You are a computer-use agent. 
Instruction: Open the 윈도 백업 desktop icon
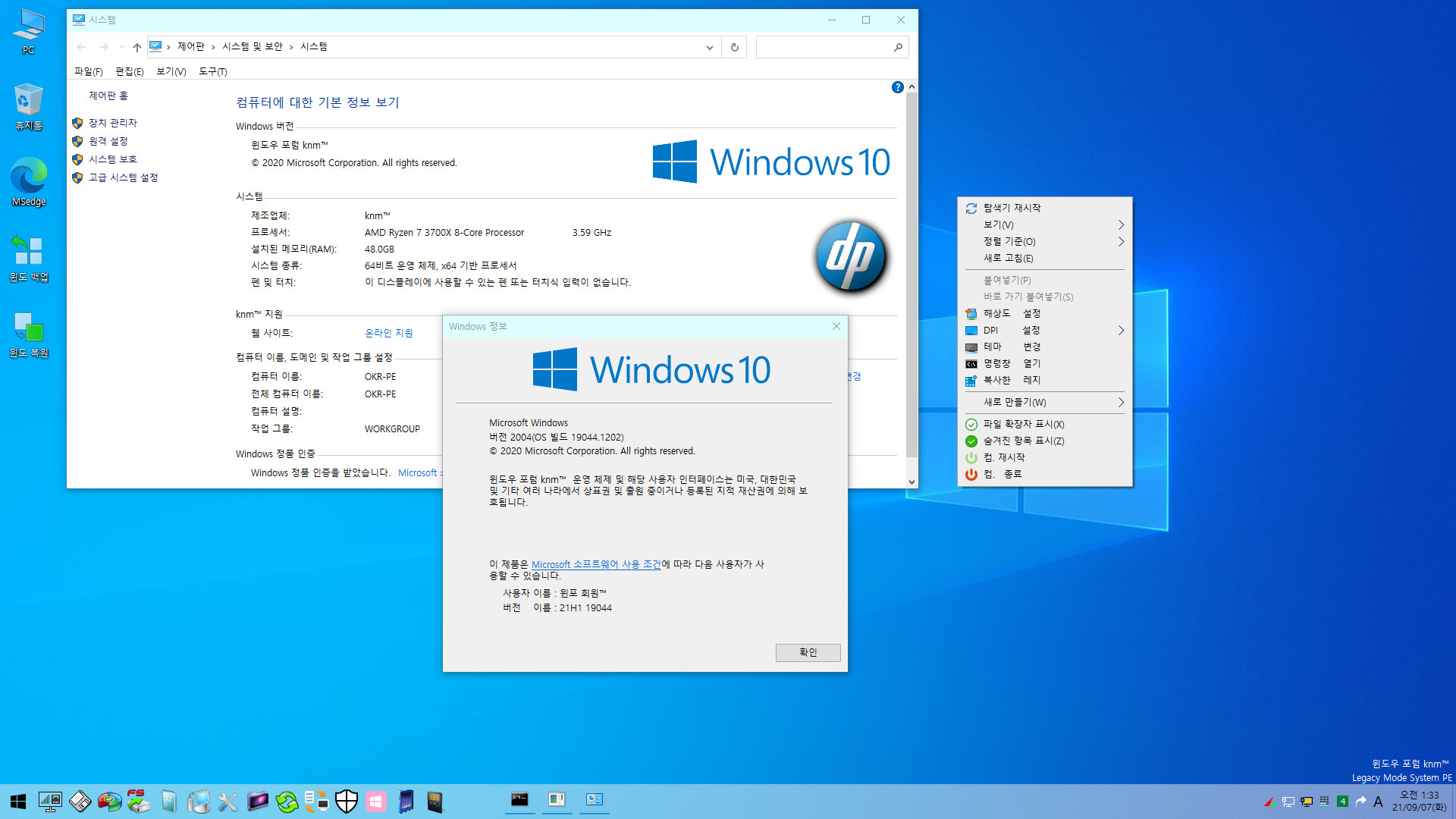click(29, 258)
